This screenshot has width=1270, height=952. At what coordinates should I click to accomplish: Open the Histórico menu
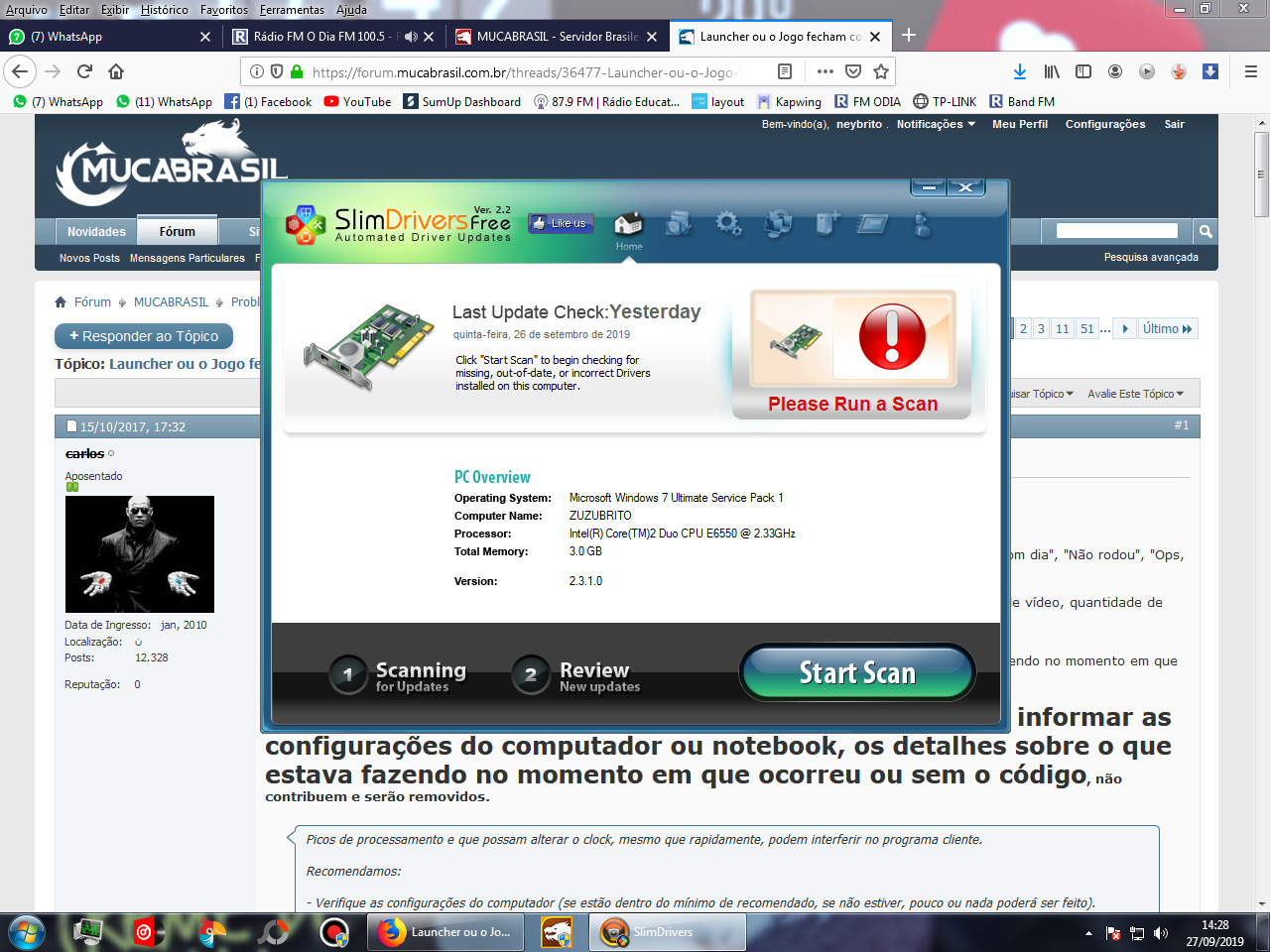click(x=164, y=10)
